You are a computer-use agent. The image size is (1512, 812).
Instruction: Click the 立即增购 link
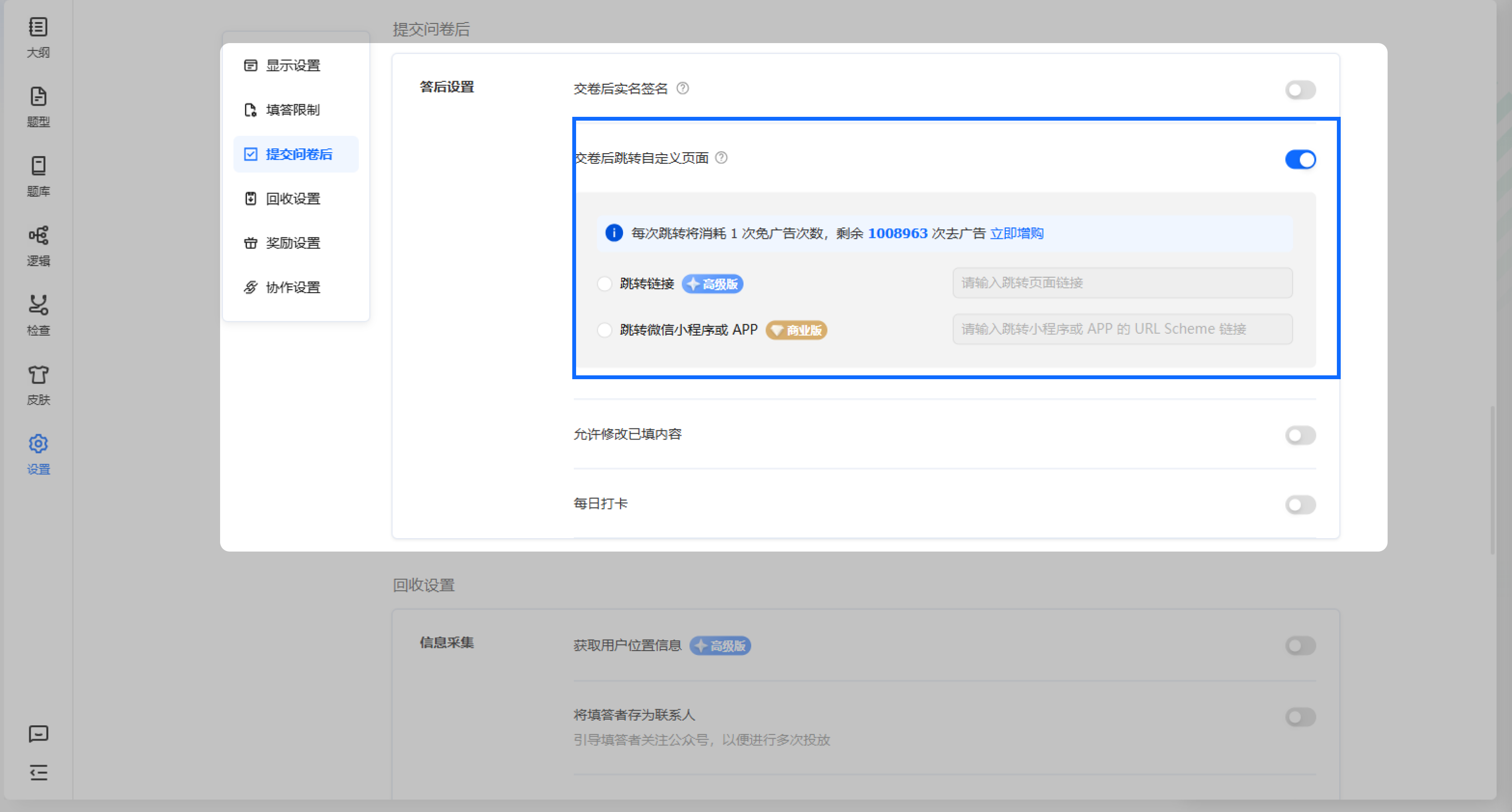pos(1017,233)
